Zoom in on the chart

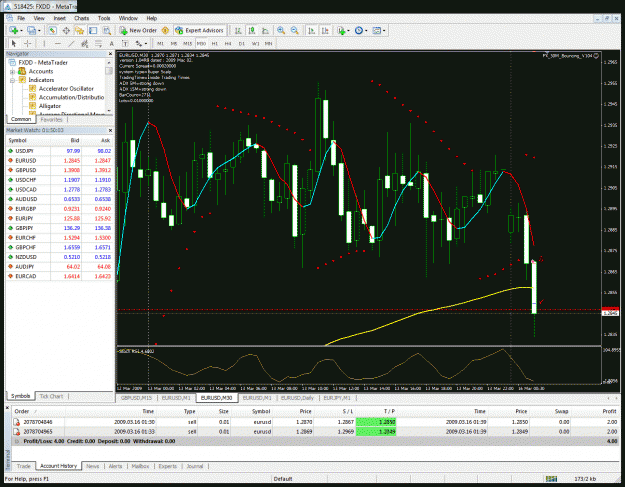[281, 30]
